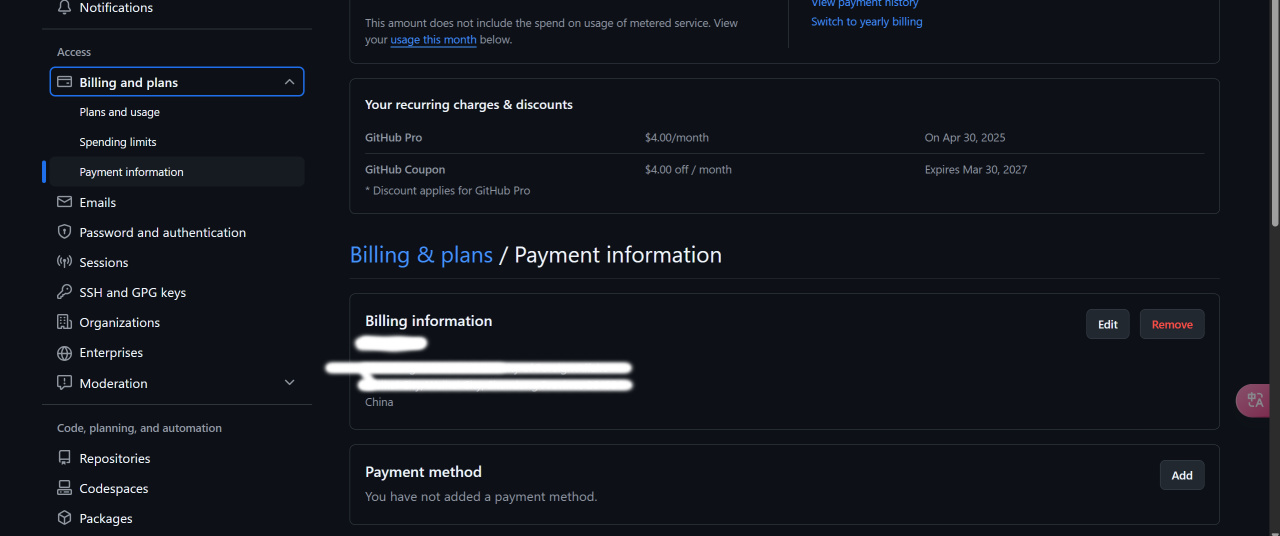Image resolution: width=1280 pixels, height=536 pixels.
Task: Click Your recurring charges & discounts heading
Action: pos(469,105)
